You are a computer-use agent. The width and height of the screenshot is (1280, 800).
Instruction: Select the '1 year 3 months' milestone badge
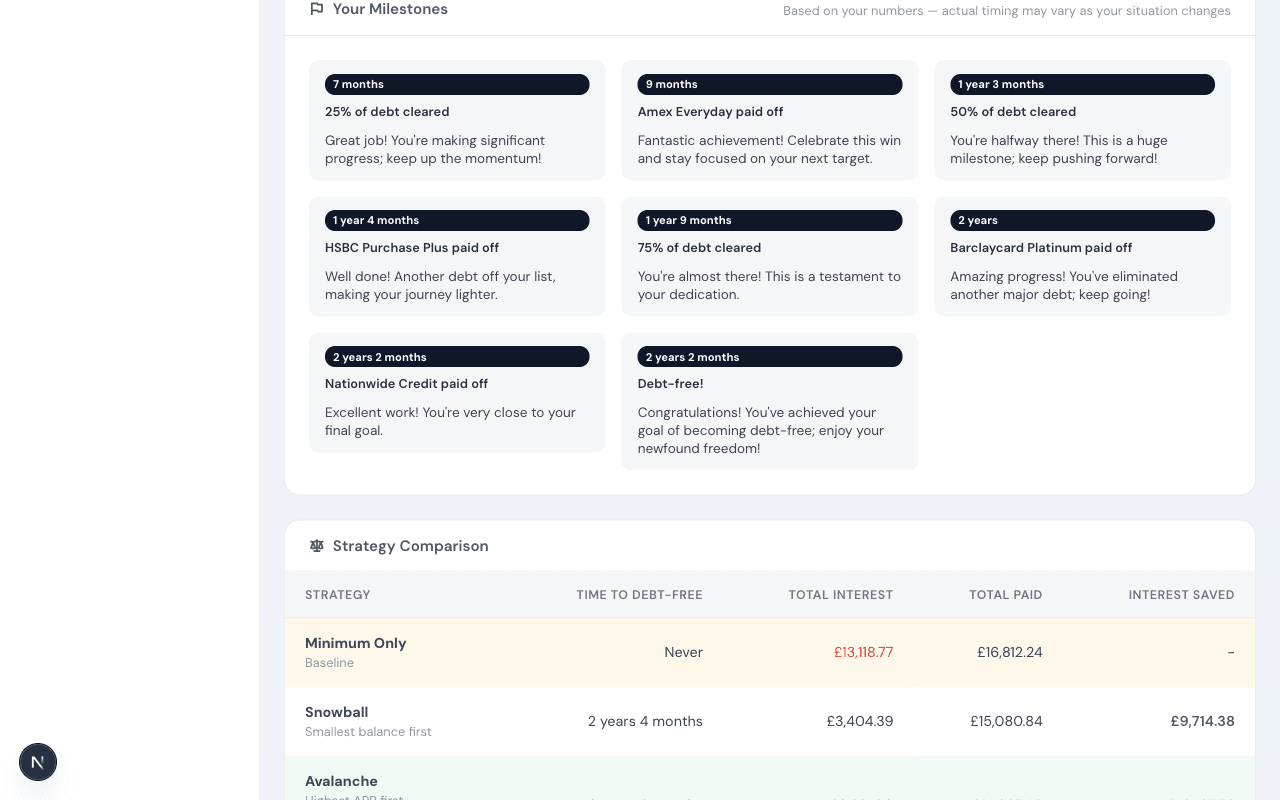pos(1082,84)
